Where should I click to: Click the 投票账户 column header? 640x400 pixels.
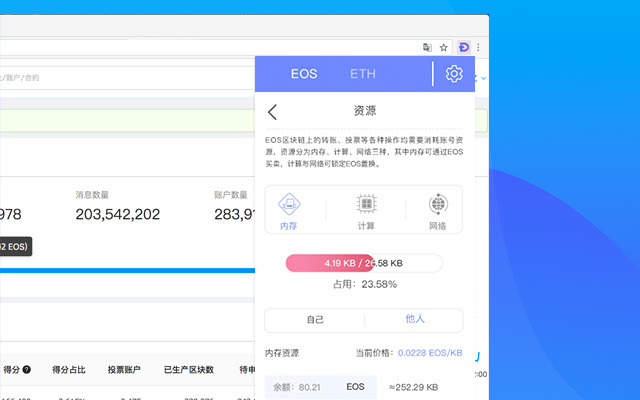(x=124, y=370)
